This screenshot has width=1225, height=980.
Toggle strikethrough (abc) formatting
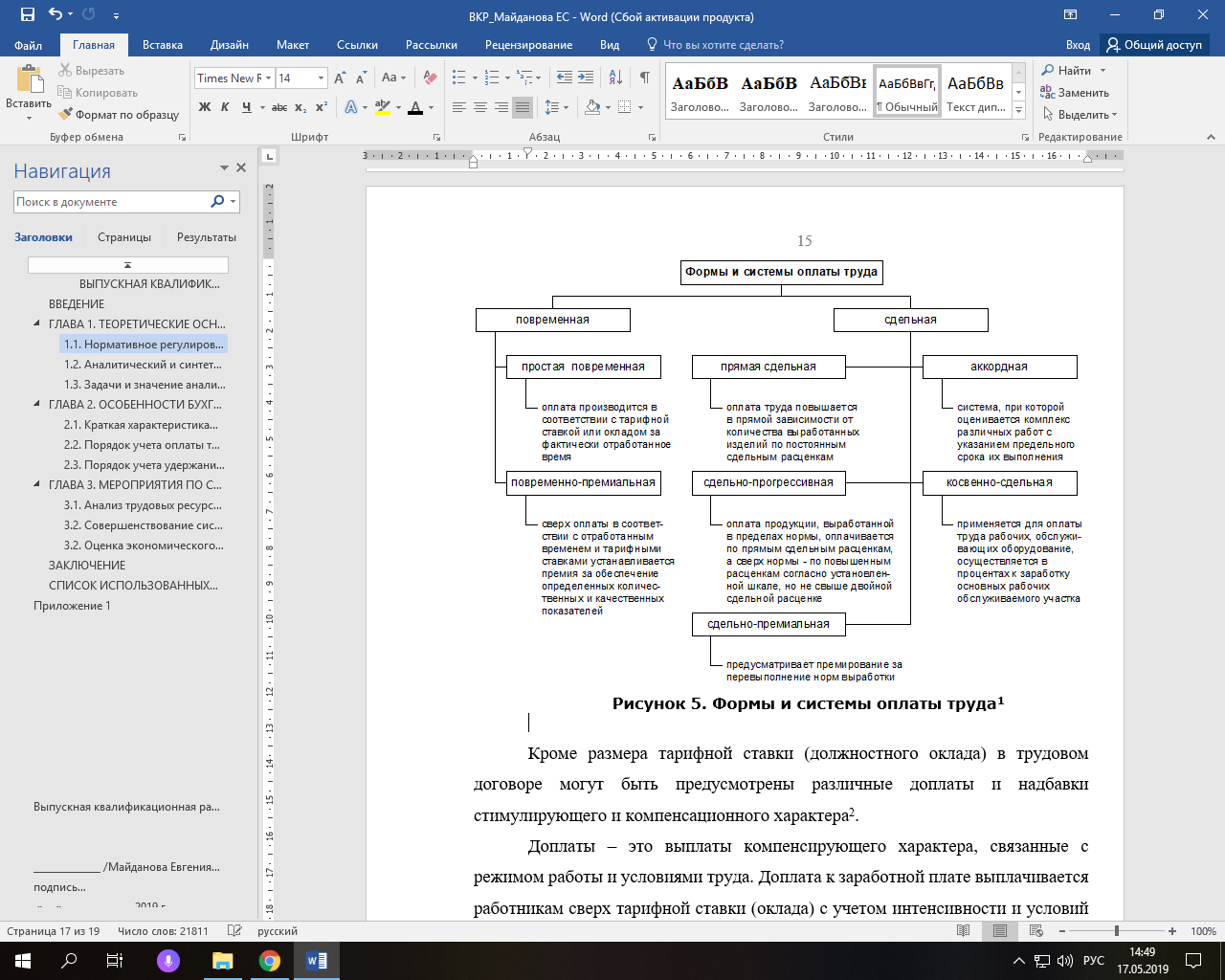pyautogui.click(x=279, y=107)
